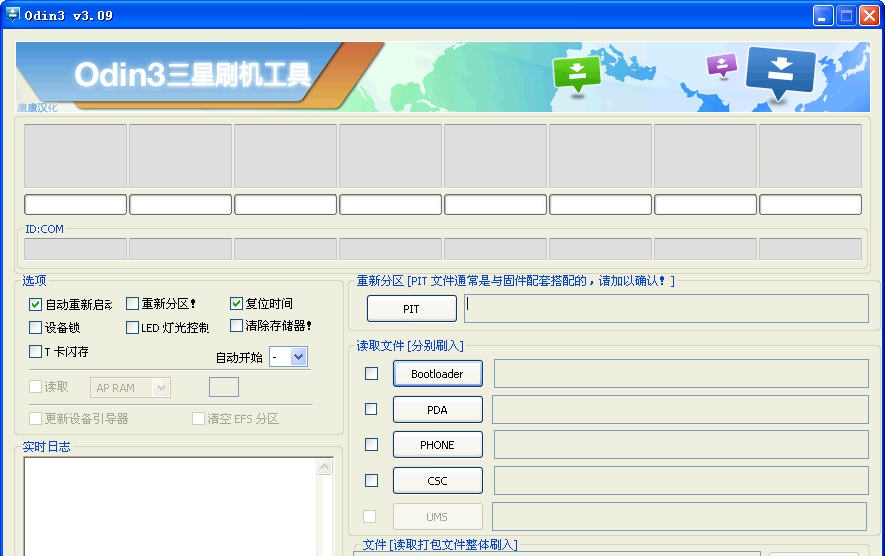The image size is (885, 556).
Task: Click the 读取文件 [分别刷入] label
Action: point(410,345)
